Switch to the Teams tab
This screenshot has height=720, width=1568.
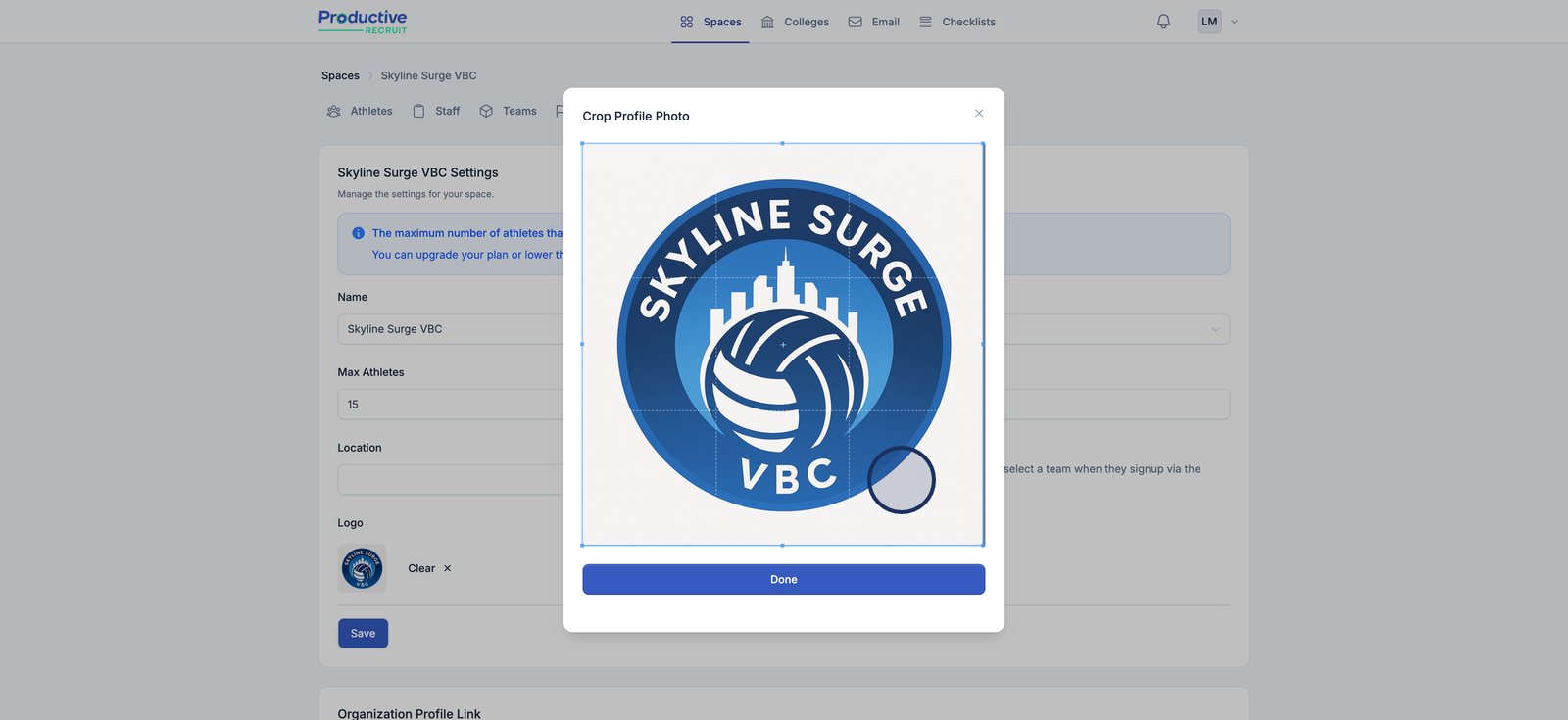[x=508, y=111]
